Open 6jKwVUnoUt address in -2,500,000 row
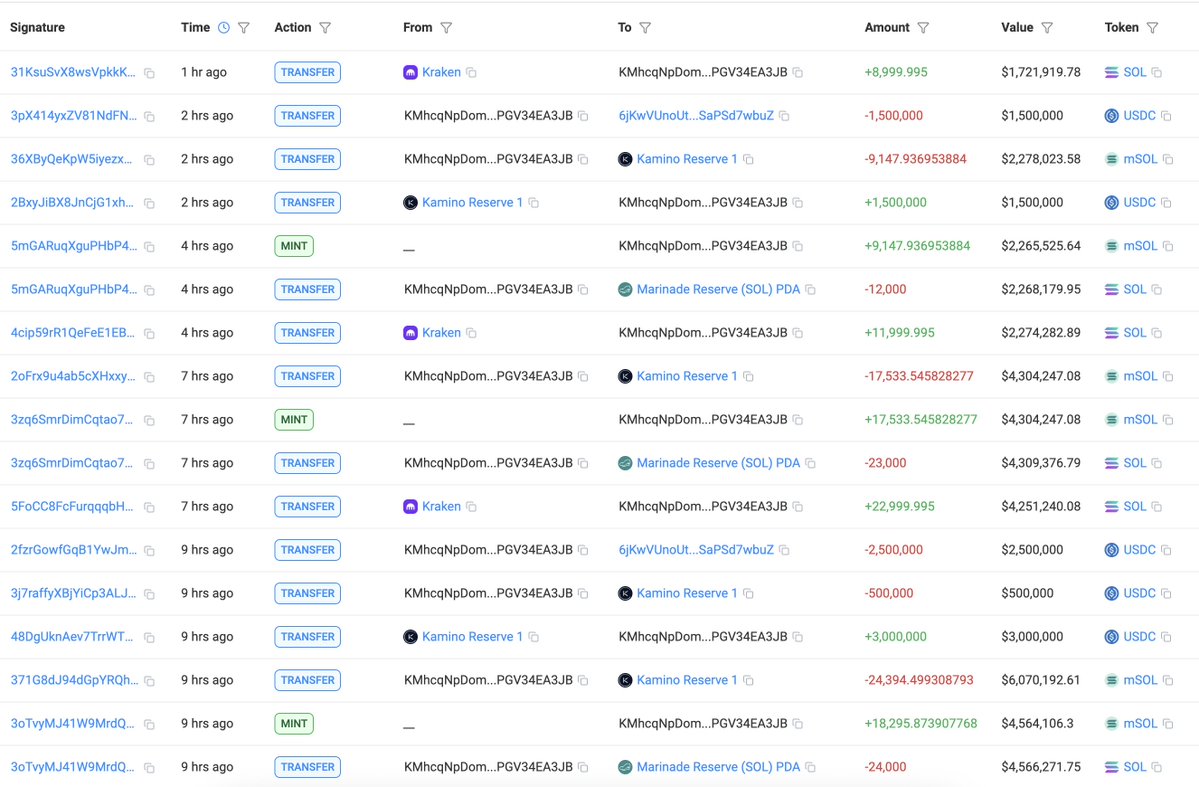Viewport: 1199px width, 787px height. (696, 550)
